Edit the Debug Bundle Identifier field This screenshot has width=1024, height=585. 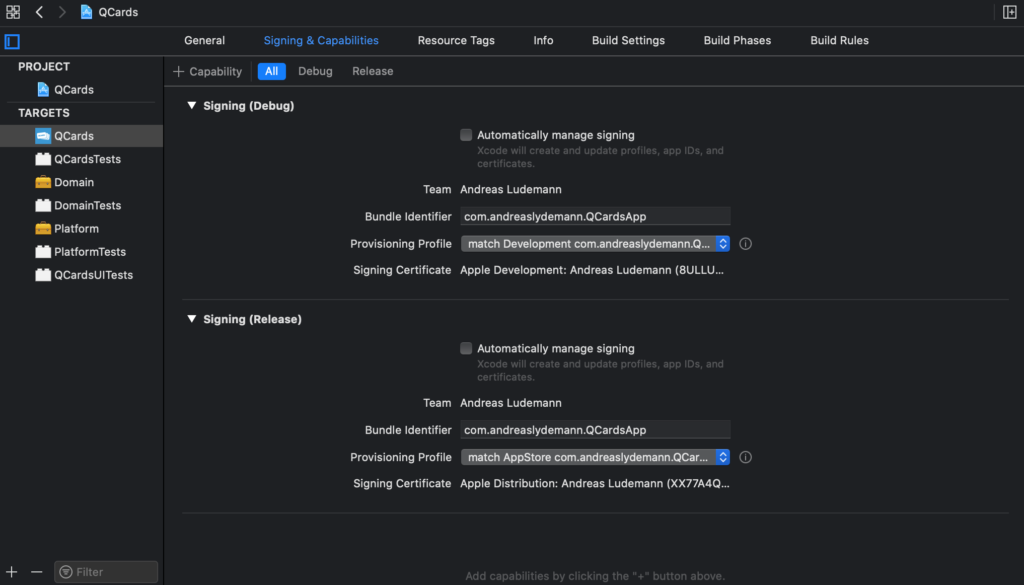pos(595,216)
